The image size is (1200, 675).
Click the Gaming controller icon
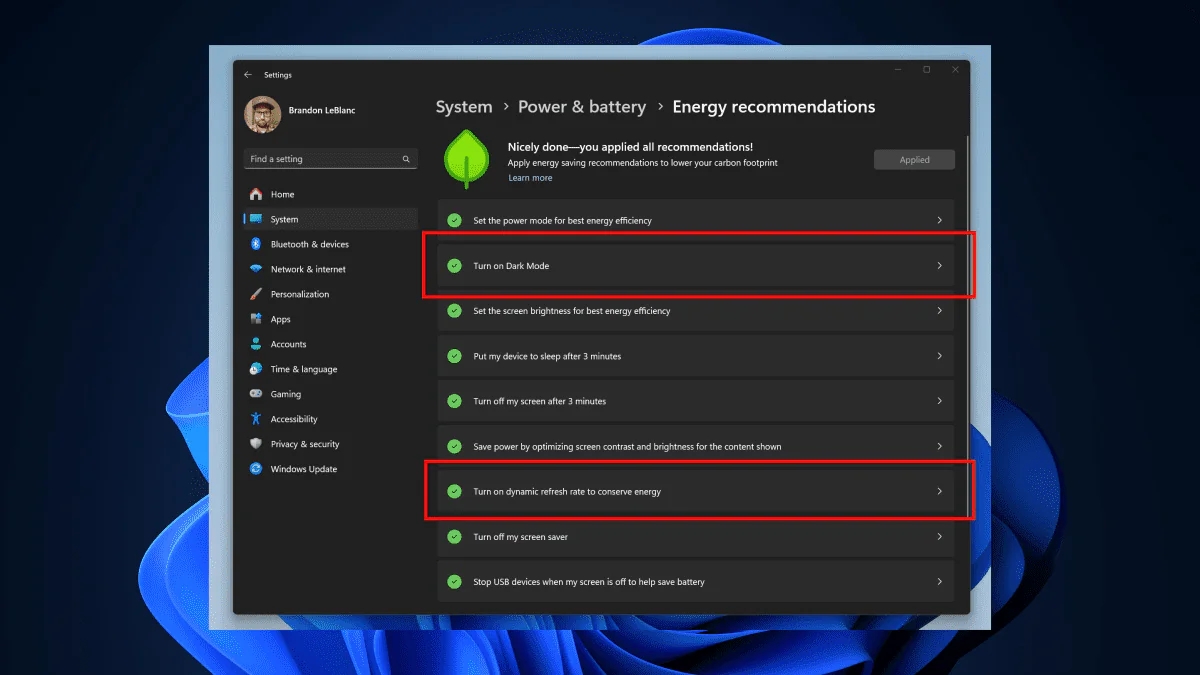click(256, 394)
